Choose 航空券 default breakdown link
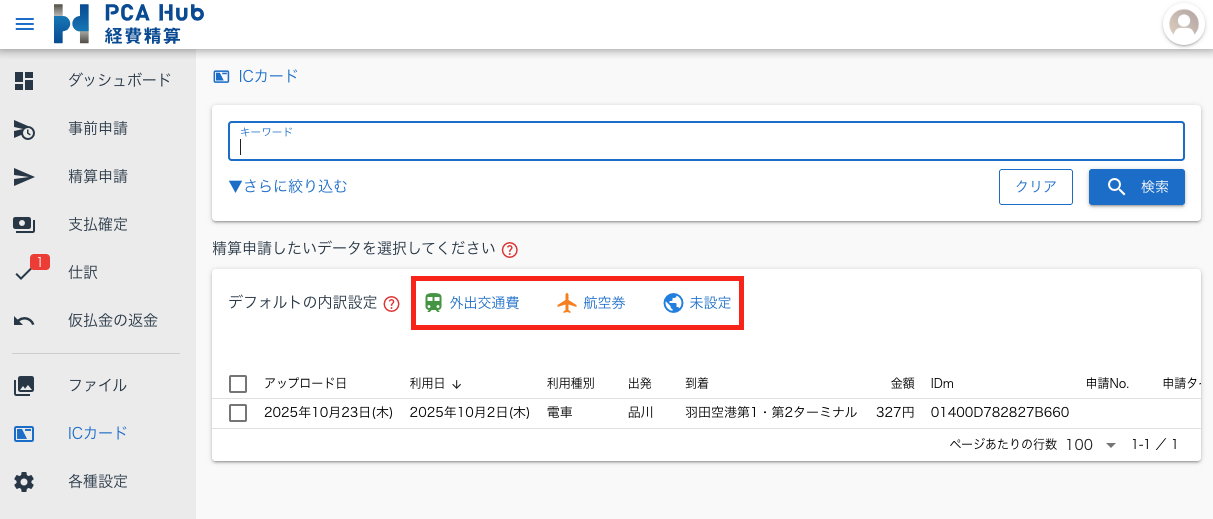 click(x=604, y=303)
